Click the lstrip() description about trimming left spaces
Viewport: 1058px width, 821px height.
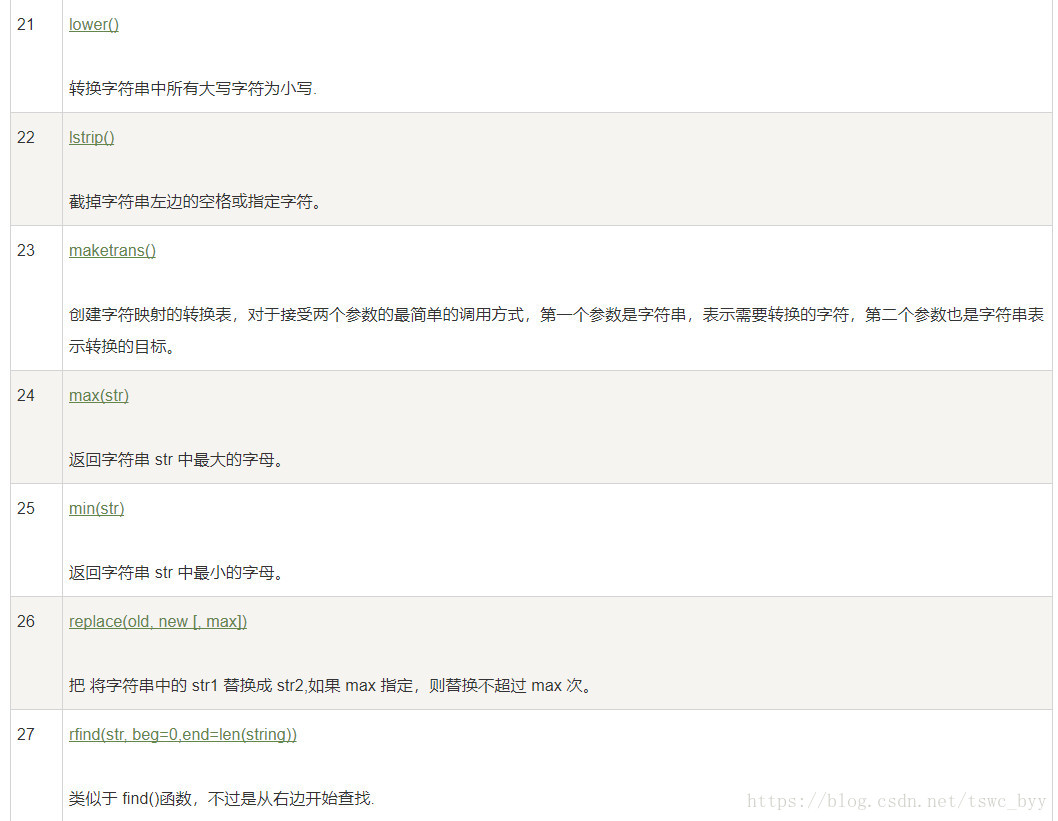point(196,202)
